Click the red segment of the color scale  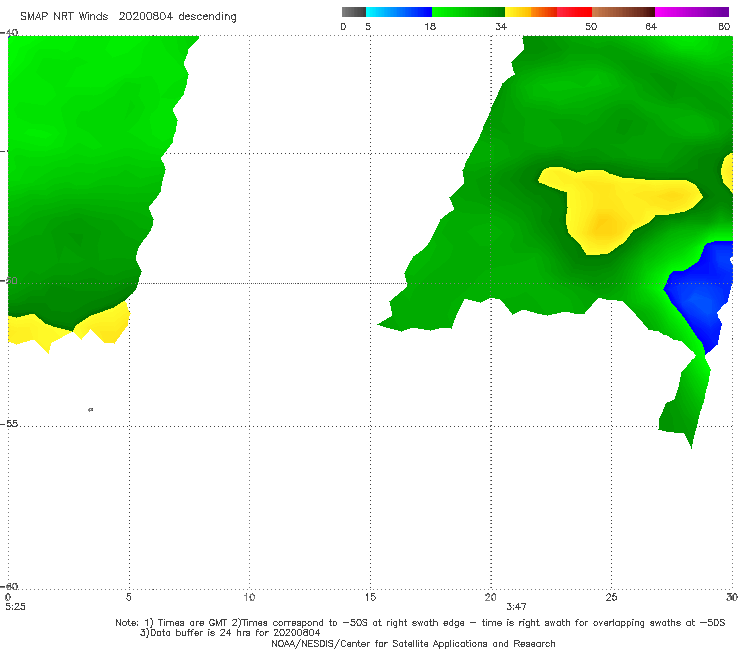(x=574, y=12)
